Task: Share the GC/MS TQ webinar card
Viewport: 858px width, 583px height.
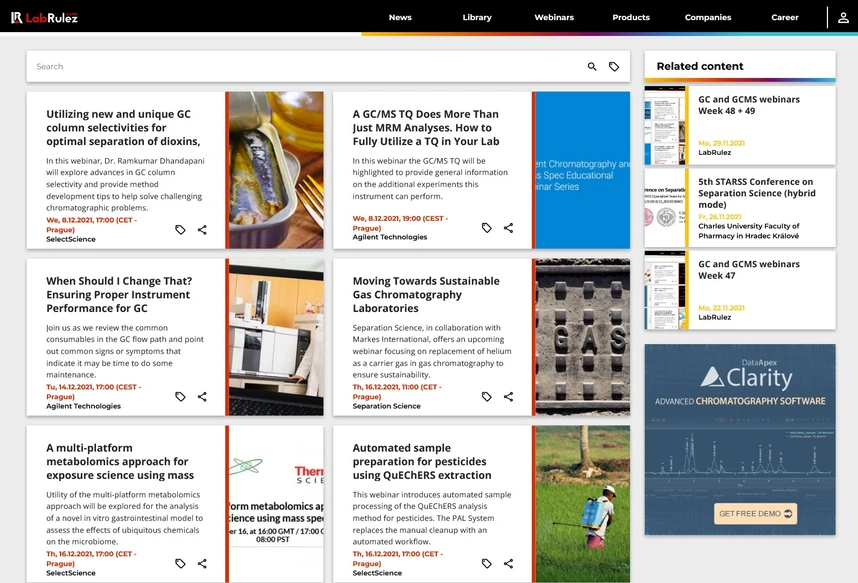Action: (x=508, y=228)
